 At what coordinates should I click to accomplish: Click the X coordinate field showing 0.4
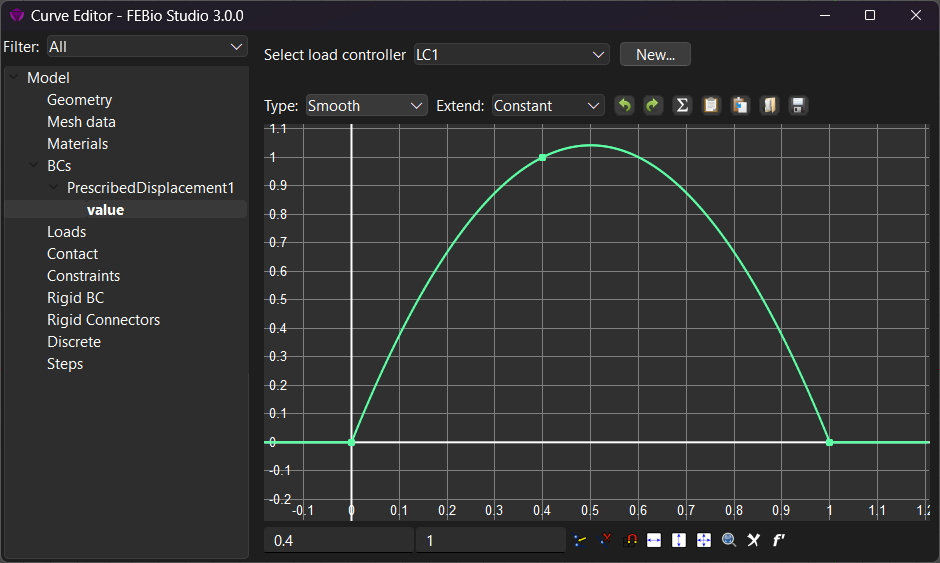pyautogui.click(x=339, y=540)
